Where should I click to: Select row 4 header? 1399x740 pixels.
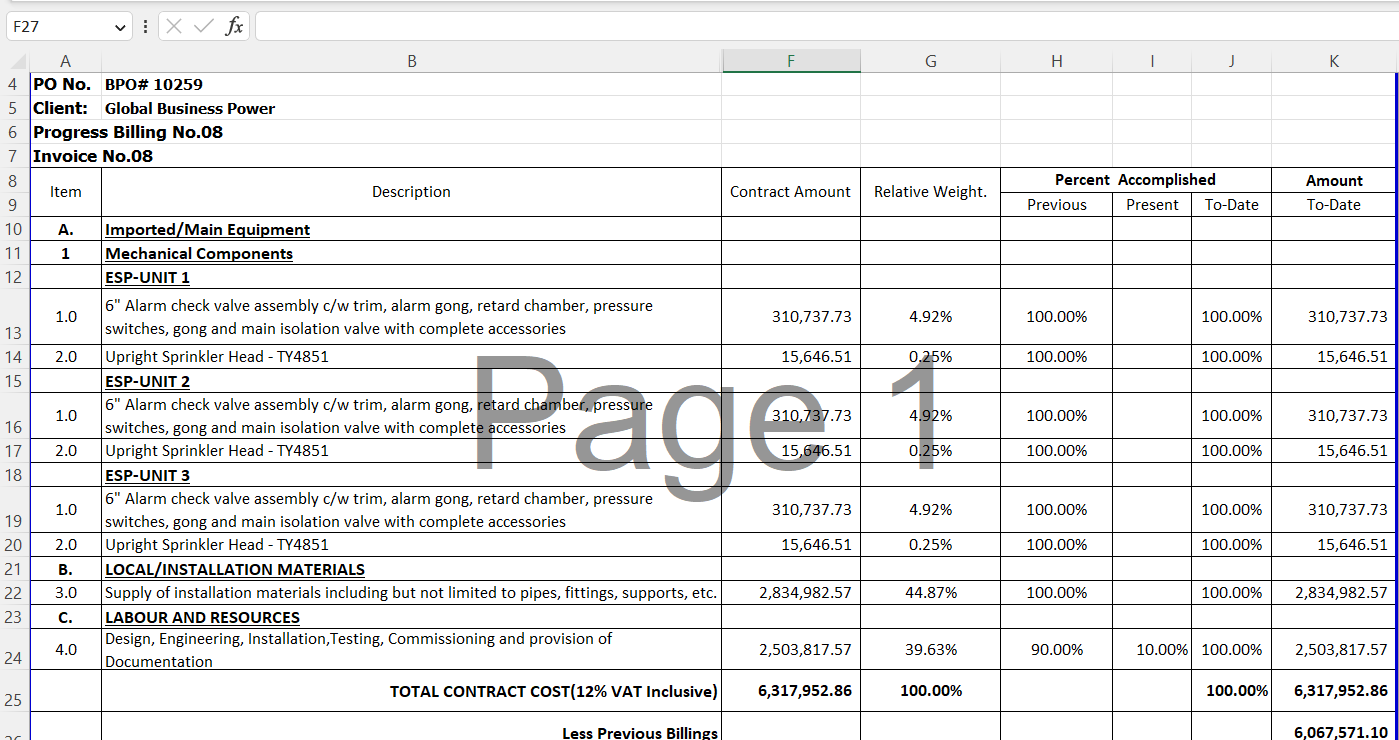pyautogui.click(x=15, y=84)
